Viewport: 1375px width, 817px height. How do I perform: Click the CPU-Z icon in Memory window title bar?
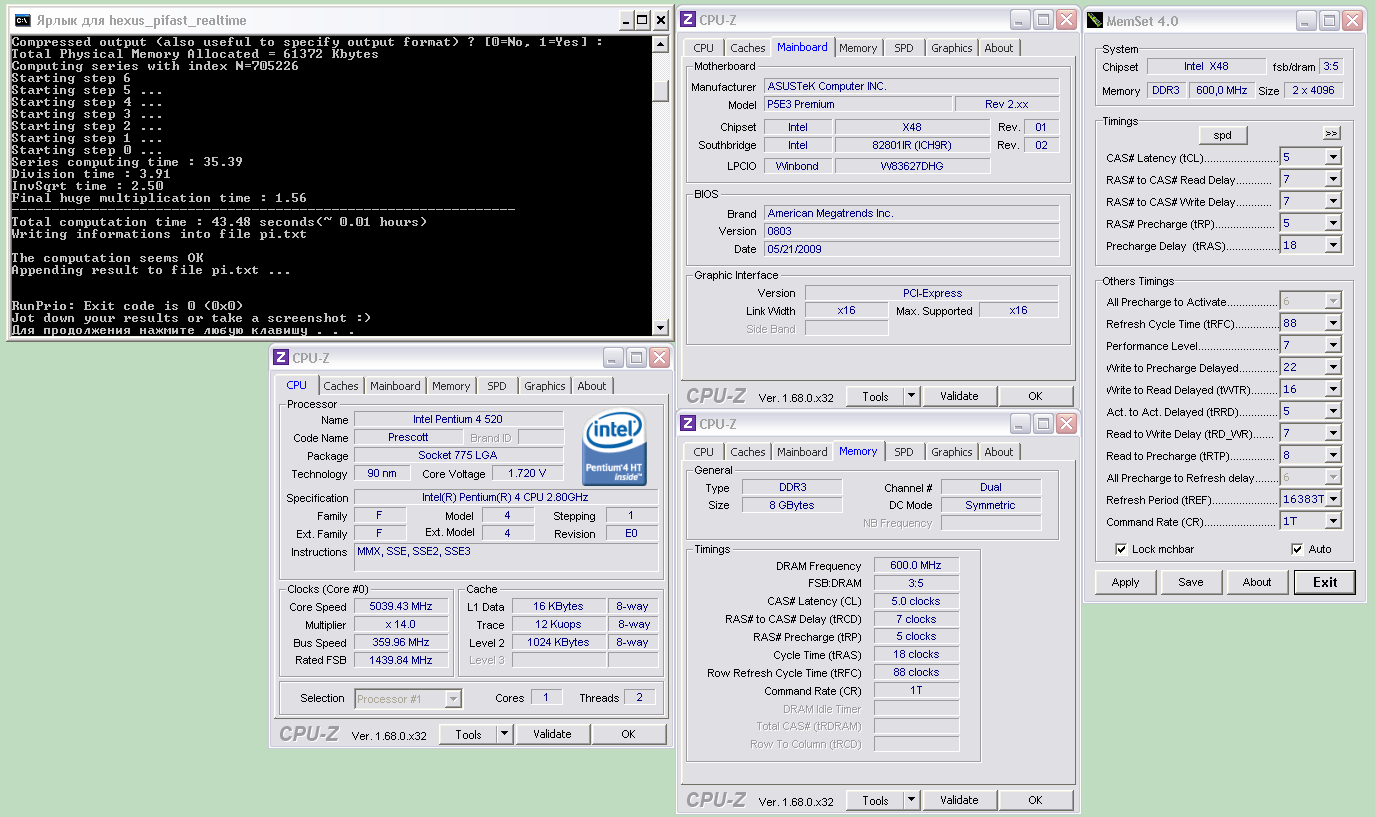pyautogui.click(x=688, y=423)
